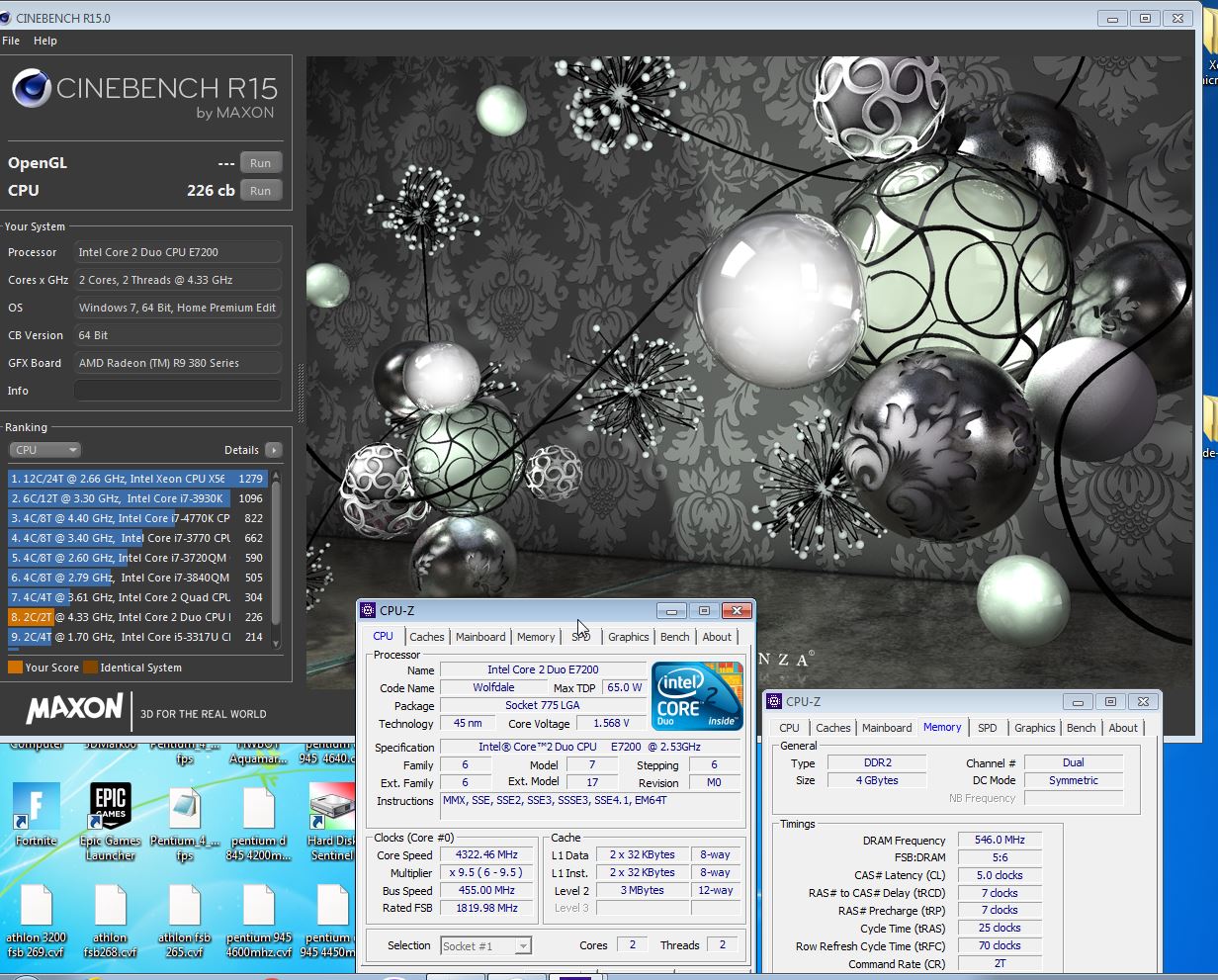Select ranking row 4 Intel Core i7-3770

pos(137,538)
